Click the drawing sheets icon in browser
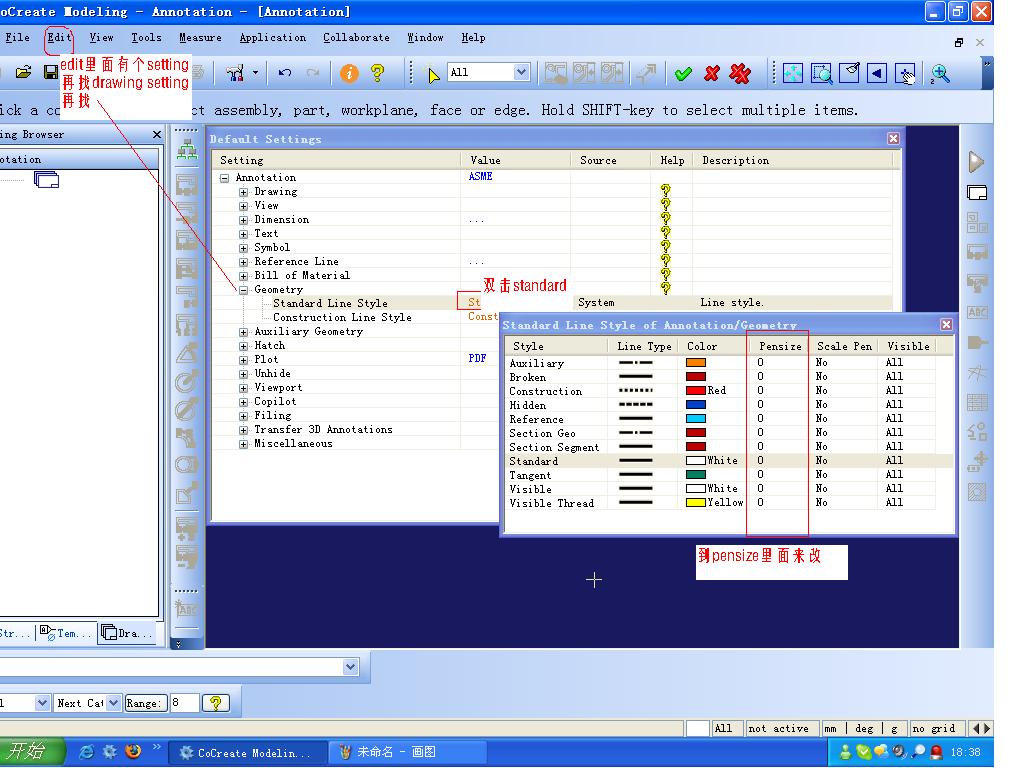This screenshot has width=1024, height=768. pyautogui.click(x=46, y=179)
